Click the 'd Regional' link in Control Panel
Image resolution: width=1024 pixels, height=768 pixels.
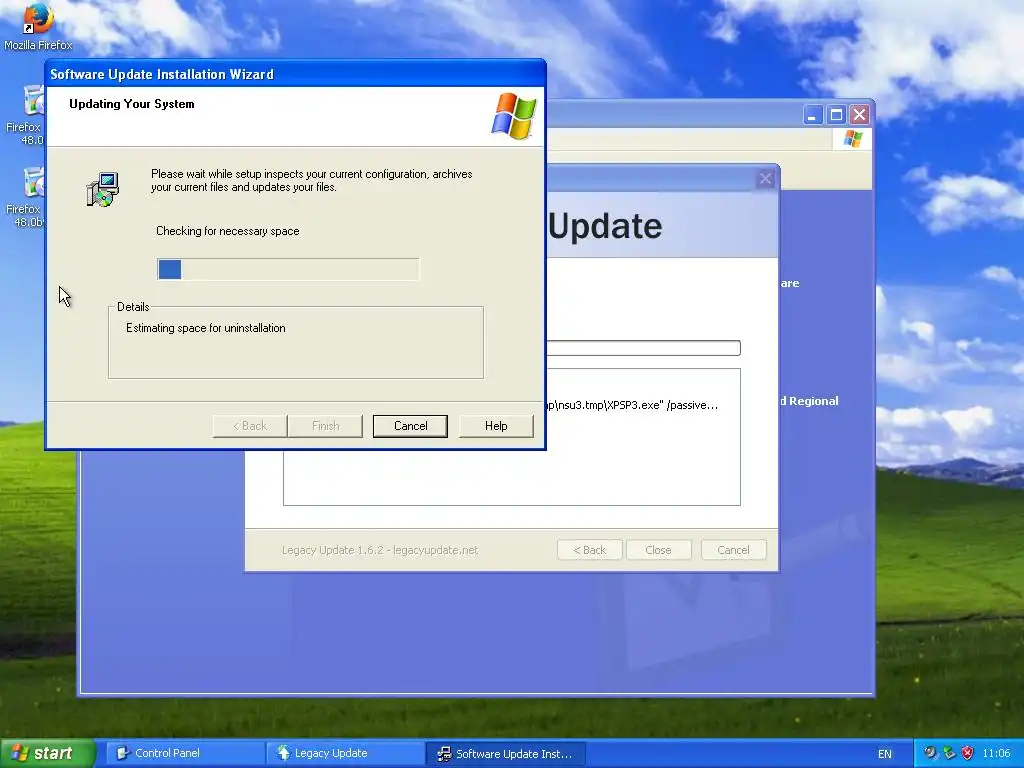click(x=809, y=401)
